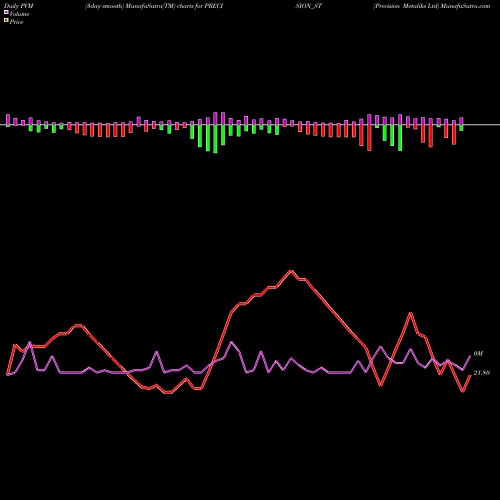Click the Volume legend label

point(19,14)
